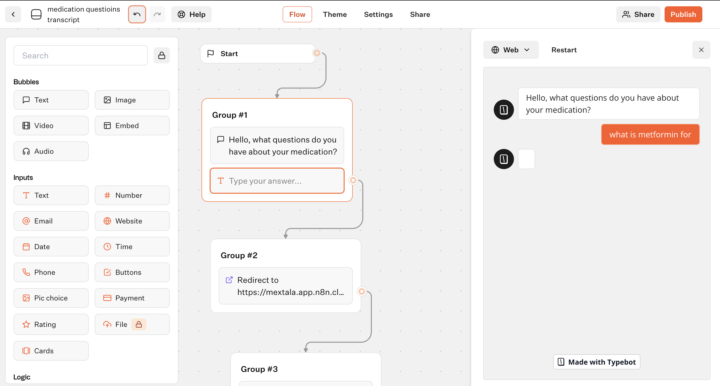Switch to the Flow tab

297,14
